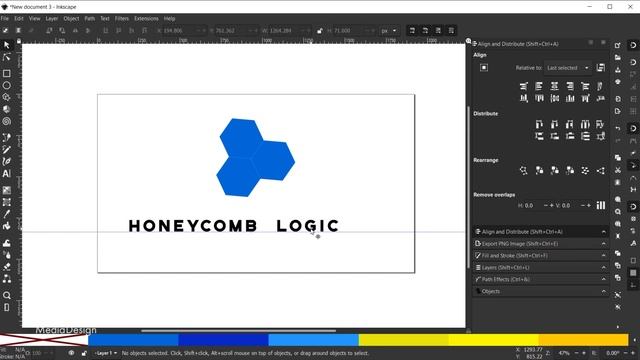Image resolution: width=640 pixels, height=360 pixels.
Task: Toggle 'treat selection as group' button
Action: click(x=601, y=68)
